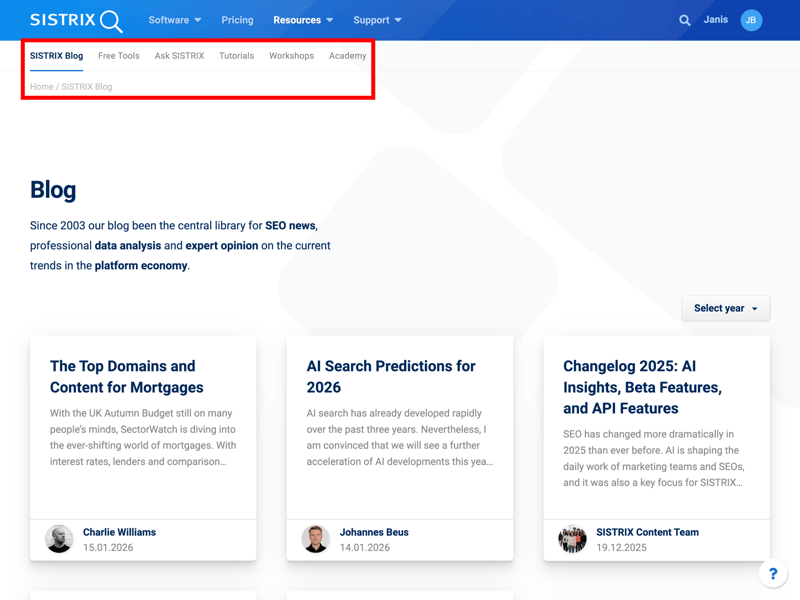Image resolution: width=800 pixels, height=600 pixels.
Task: Click Charlie Williams' author photo
Action: click(x=60, y=539)
